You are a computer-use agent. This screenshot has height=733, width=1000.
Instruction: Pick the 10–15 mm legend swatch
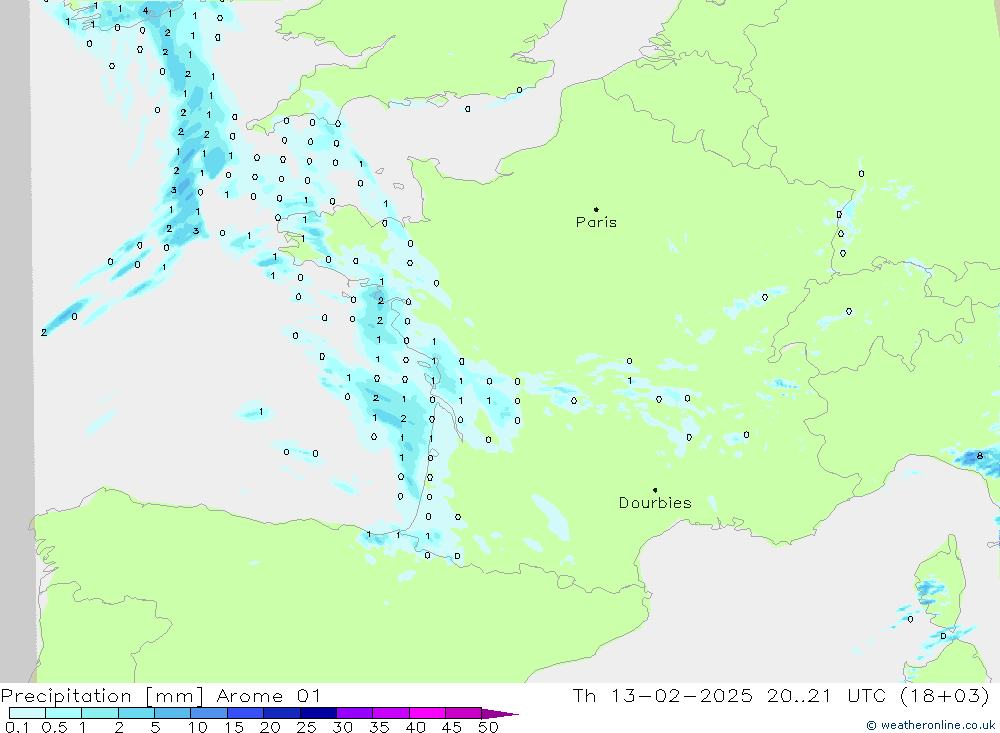tap(209, 713)
